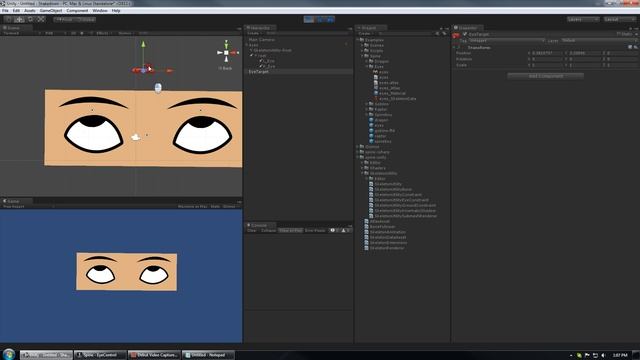Click the green Y-axis arrow of move gizmo
Image resolution: width=640 pixels, height=360 pixels.
coord(143,44)
